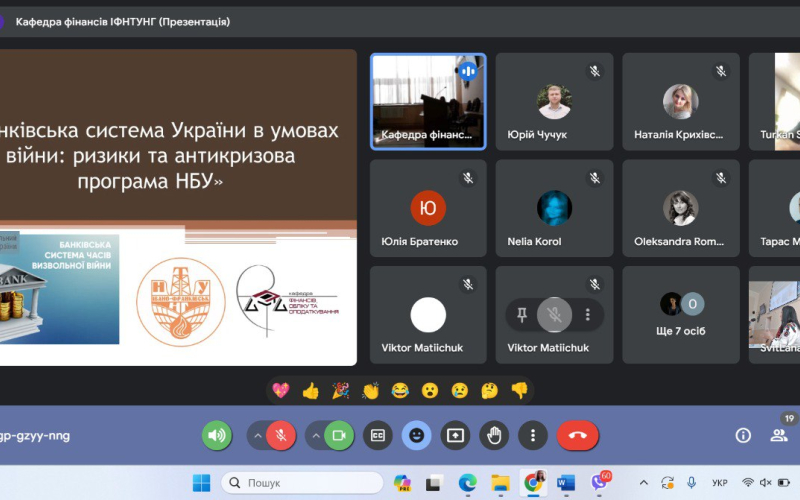
Task: Select Oleksandra Rom... participant tile
Action: (x=681, y=208)
